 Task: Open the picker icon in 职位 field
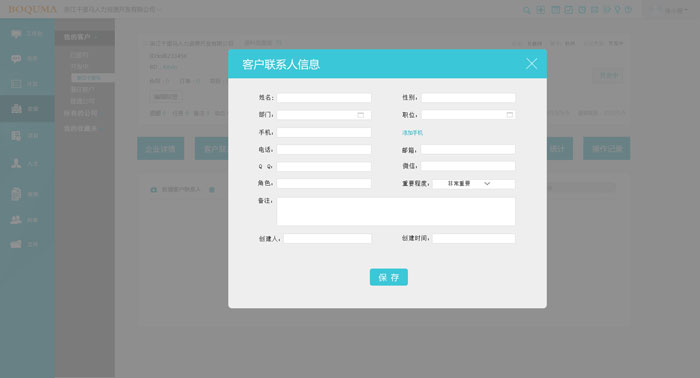[509, 115]
